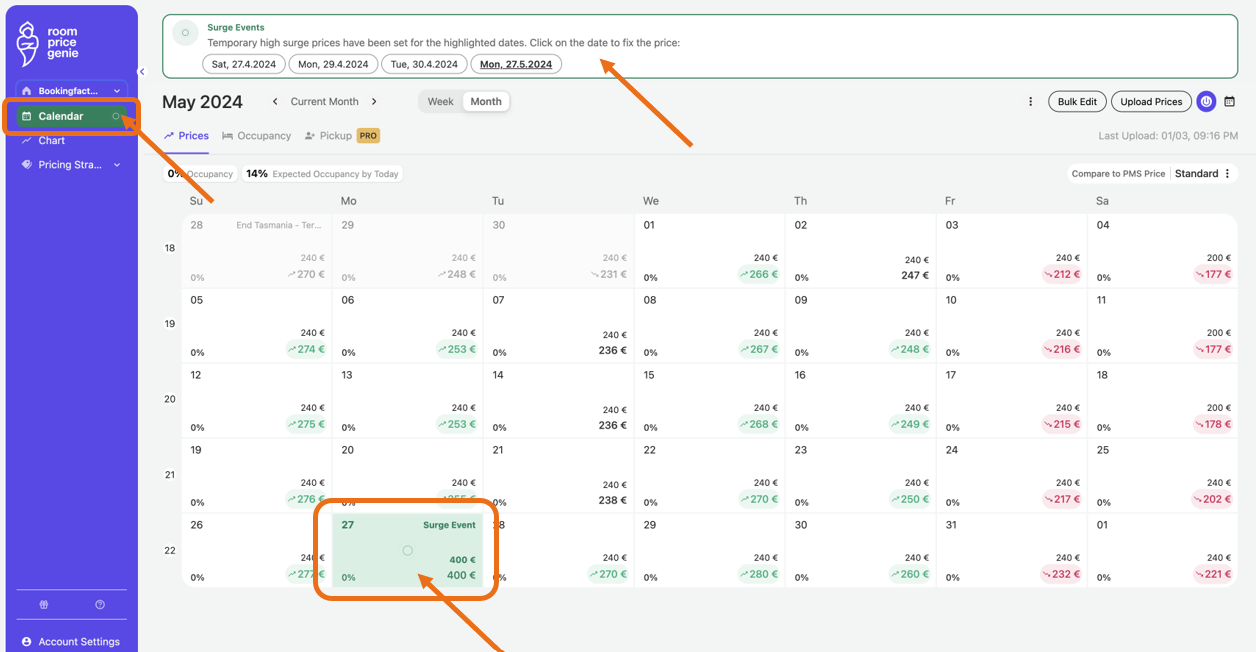Advance to next month arrow

point(374,102)
